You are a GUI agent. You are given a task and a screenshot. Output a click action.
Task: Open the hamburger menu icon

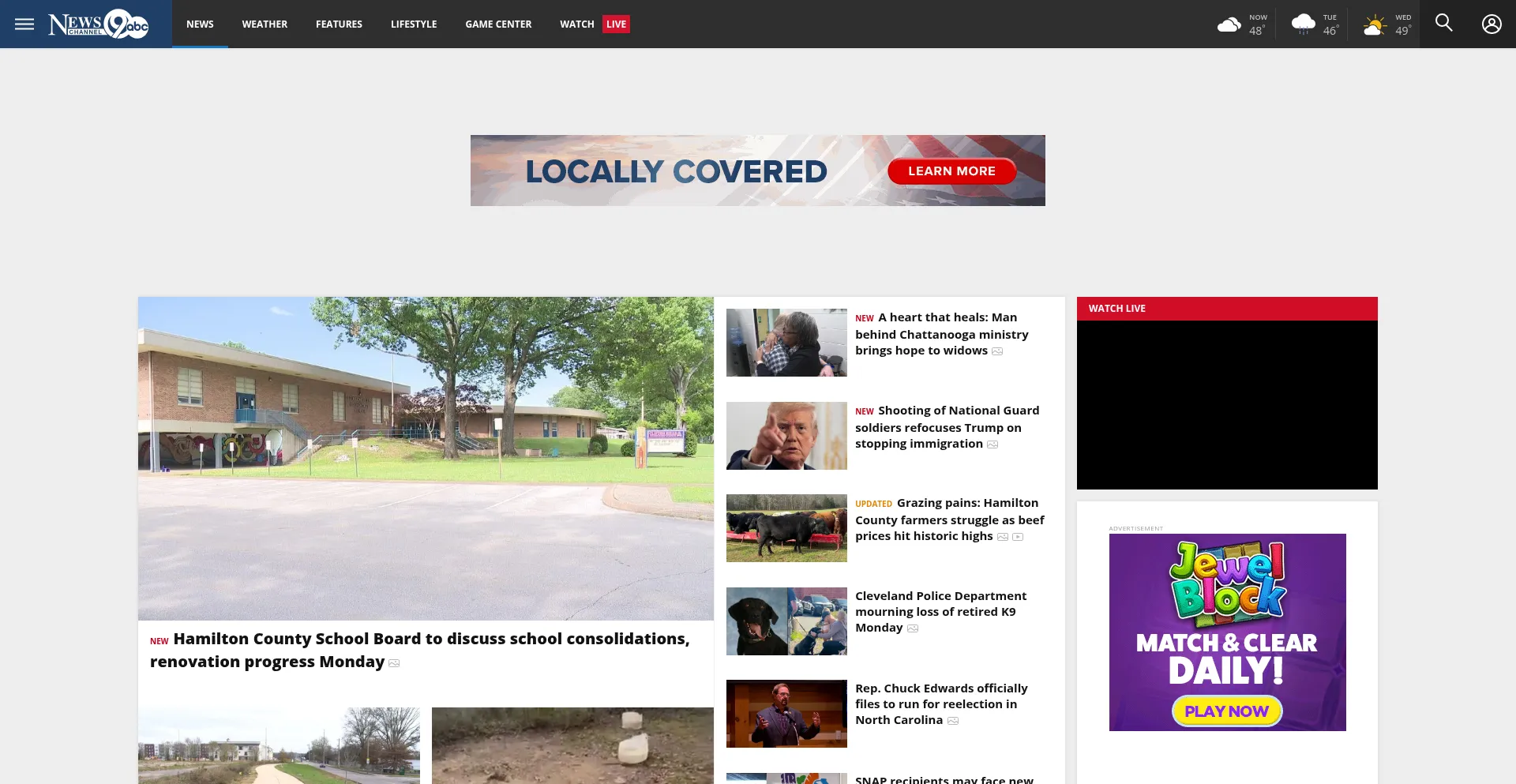[24, 24]
